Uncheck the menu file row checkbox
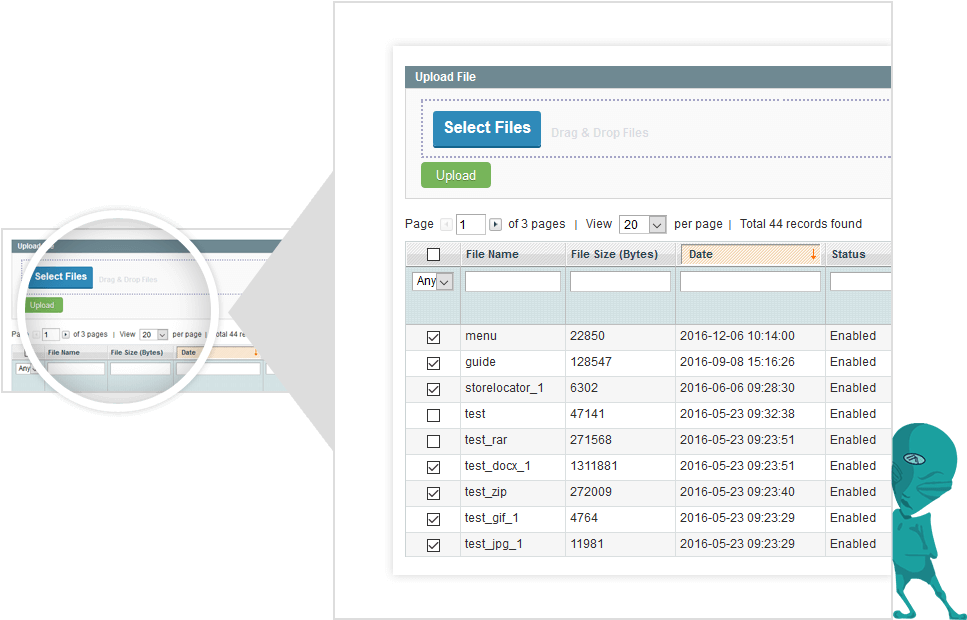967x620 pixels. pos(433,336)
